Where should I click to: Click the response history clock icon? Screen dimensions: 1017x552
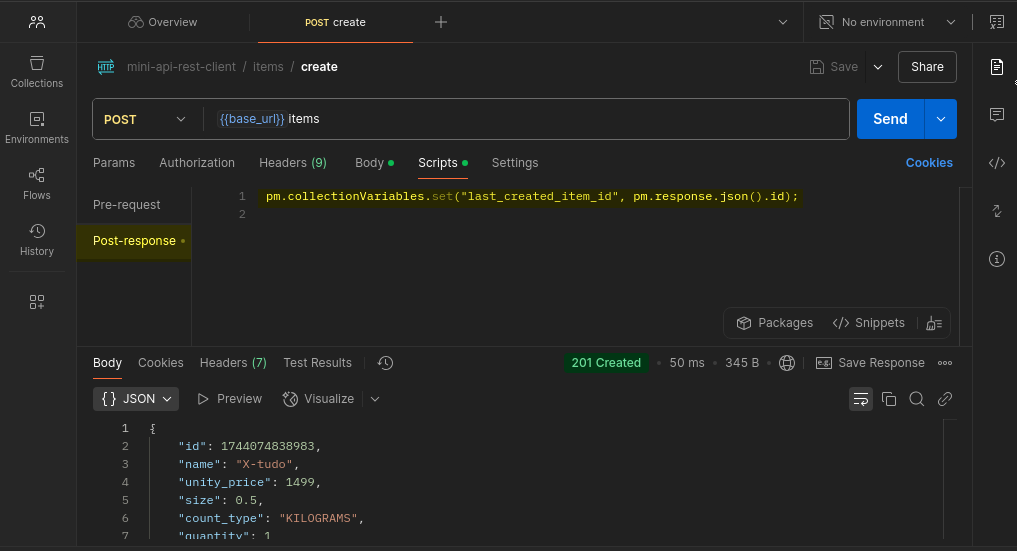pos(386,363)
